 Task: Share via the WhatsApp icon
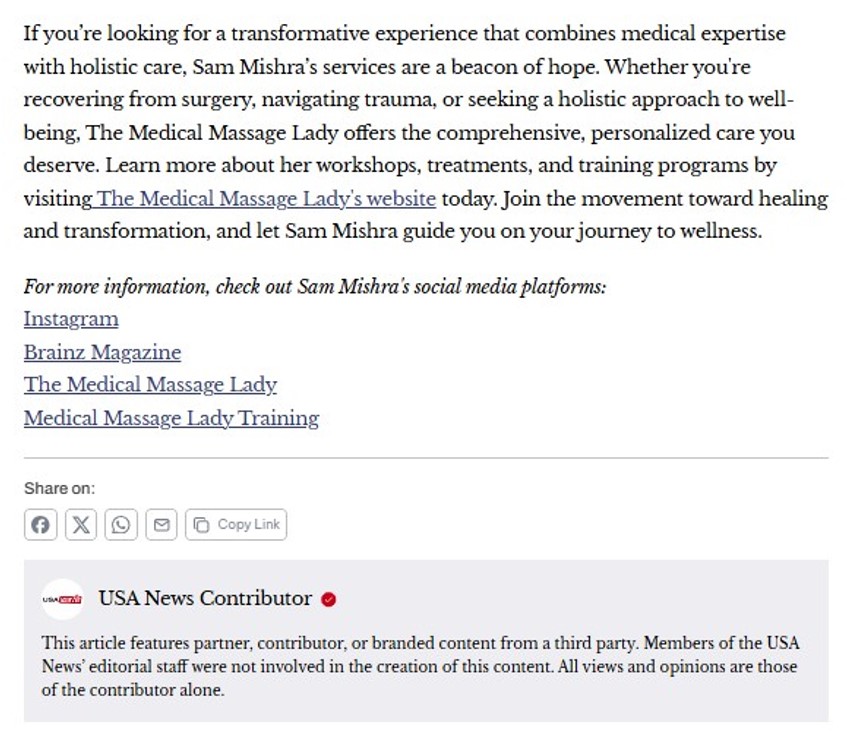click(x=121, y=525)
